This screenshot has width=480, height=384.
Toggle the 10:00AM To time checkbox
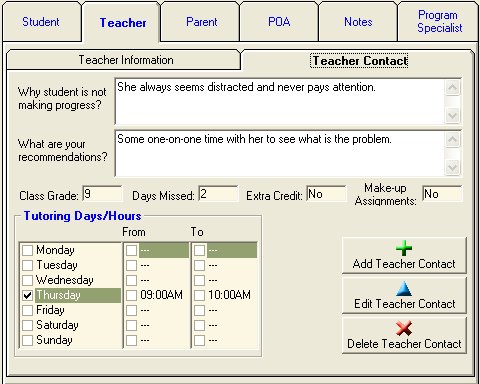click(199, 295)
